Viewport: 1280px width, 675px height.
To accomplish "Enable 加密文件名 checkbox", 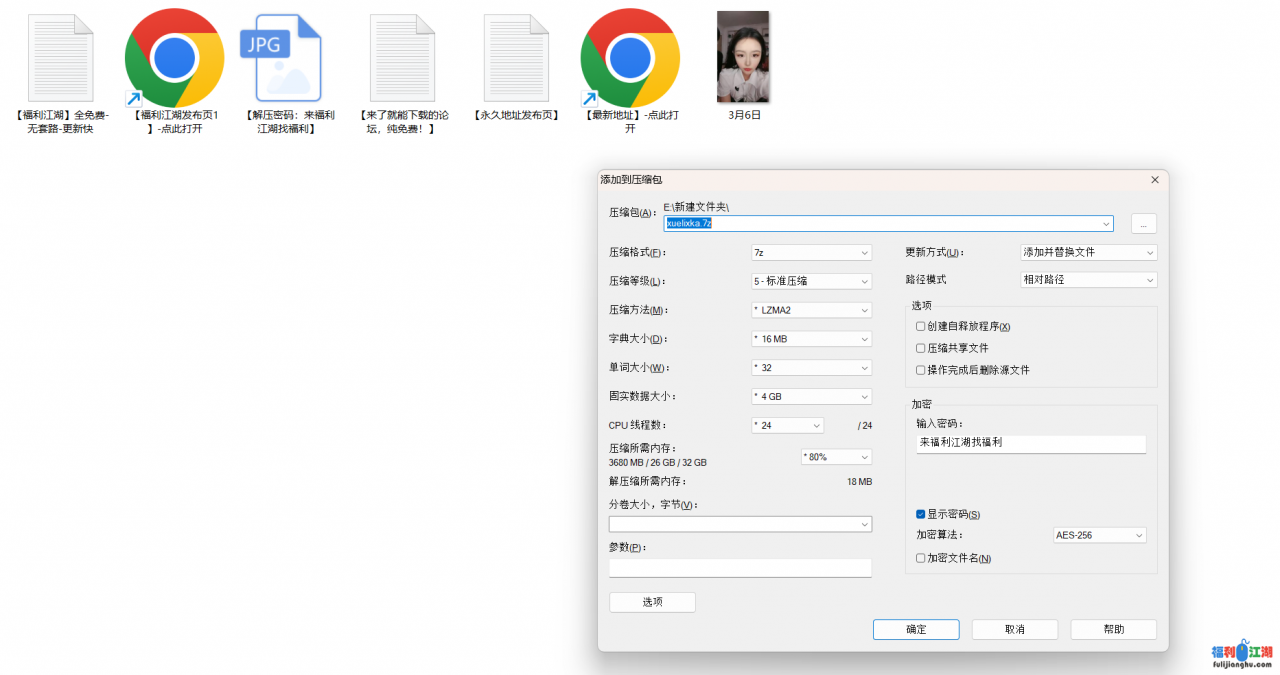I will pos(921,558).
